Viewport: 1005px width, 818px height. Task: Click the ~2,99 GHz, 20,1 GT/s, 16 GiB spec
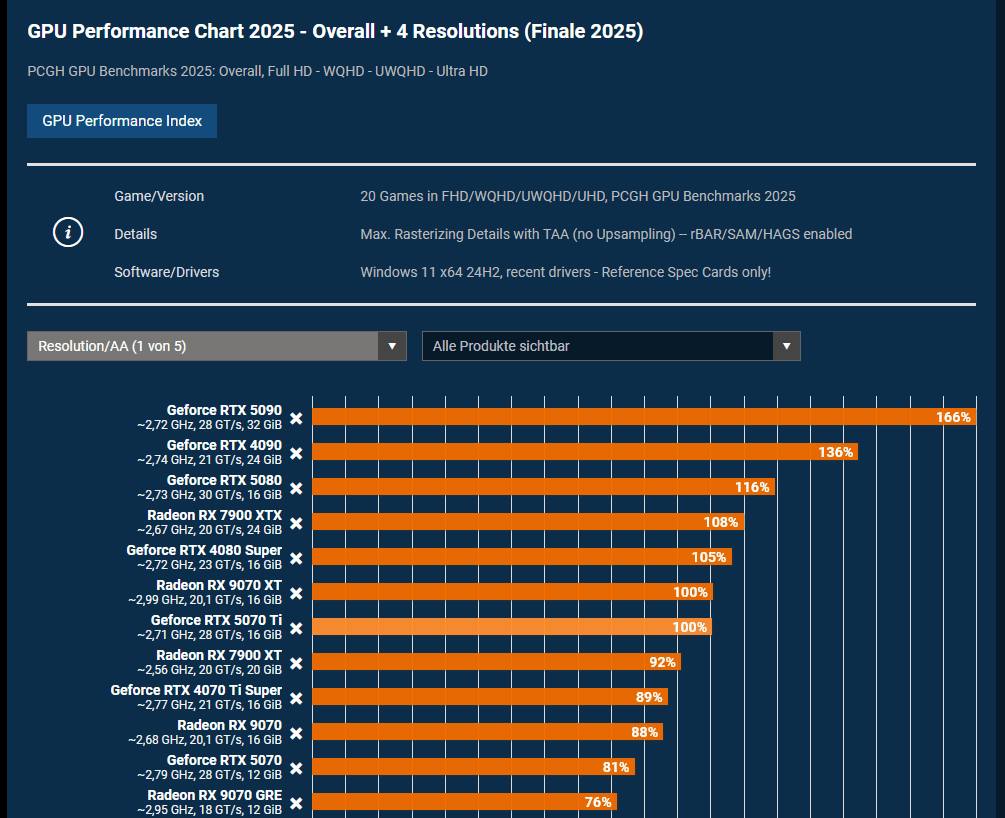coord(204,600)
